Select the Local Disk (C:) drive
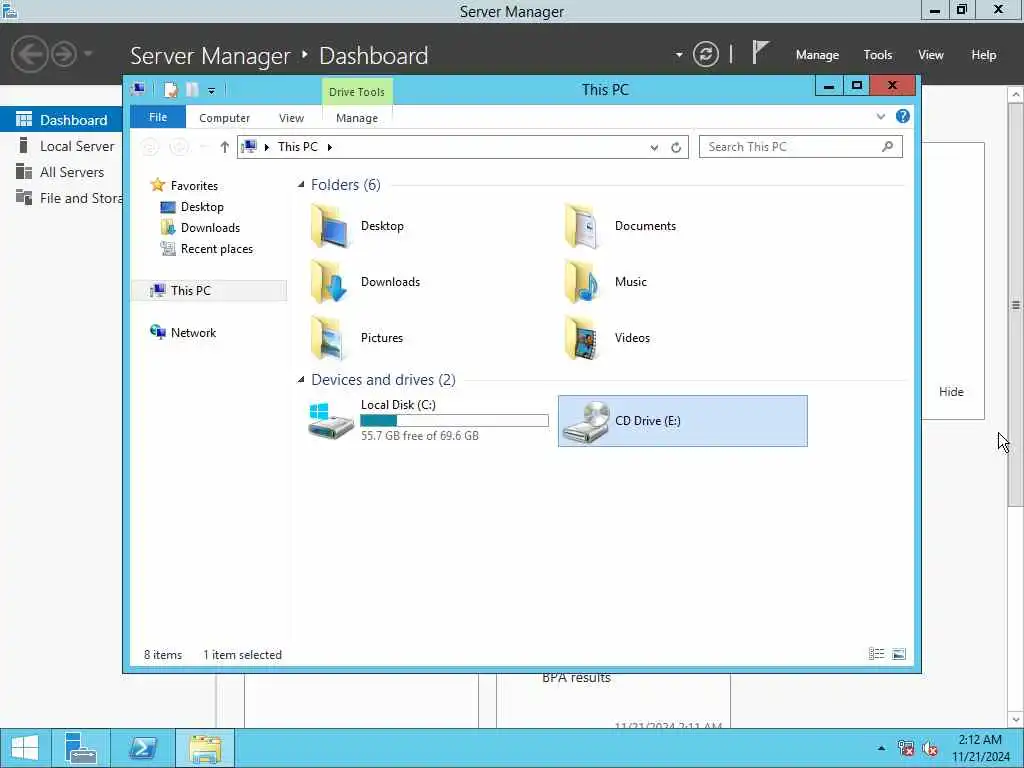The width and height of the screenshot is (1024, 768). 428,421
